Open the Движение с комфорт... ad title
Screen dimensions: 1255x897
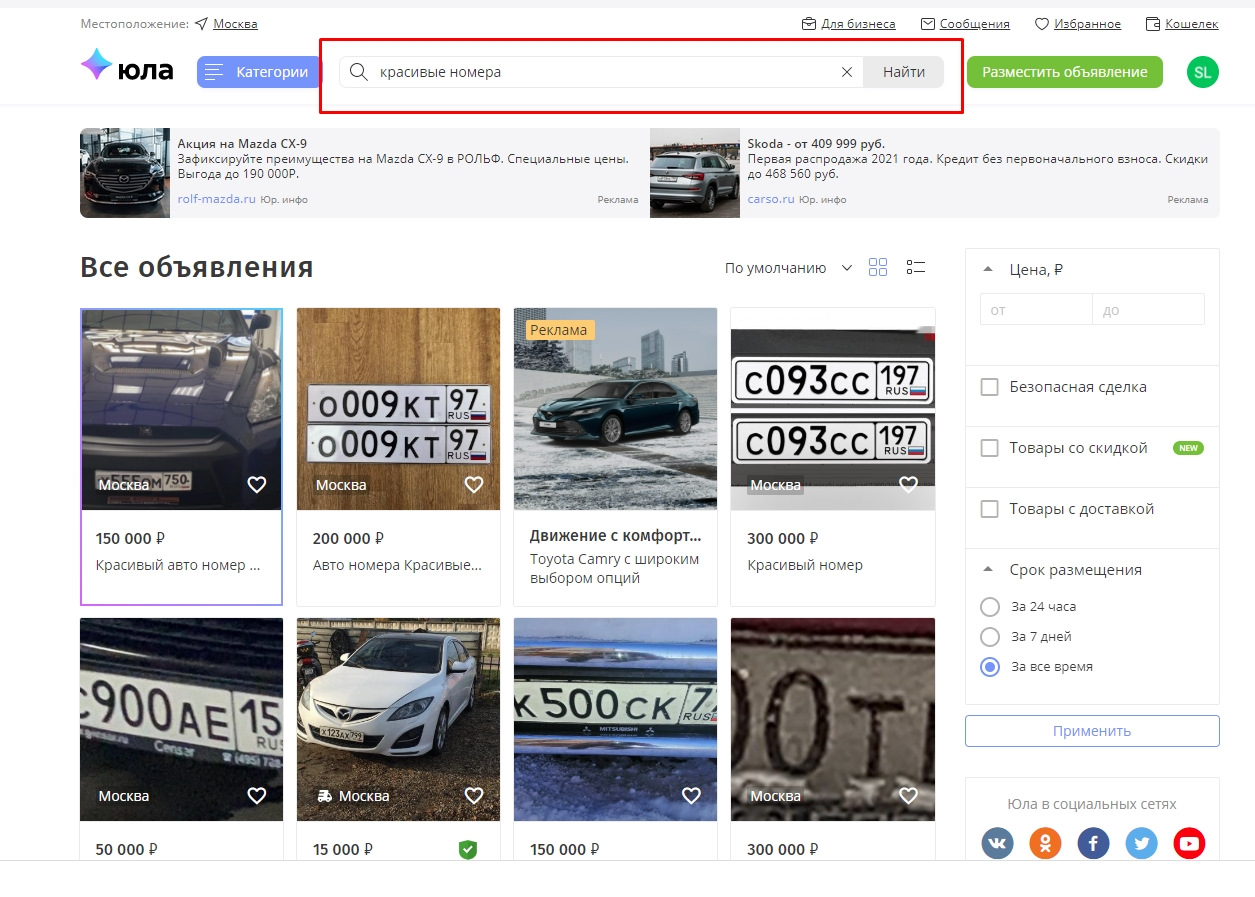pos(615,535)
